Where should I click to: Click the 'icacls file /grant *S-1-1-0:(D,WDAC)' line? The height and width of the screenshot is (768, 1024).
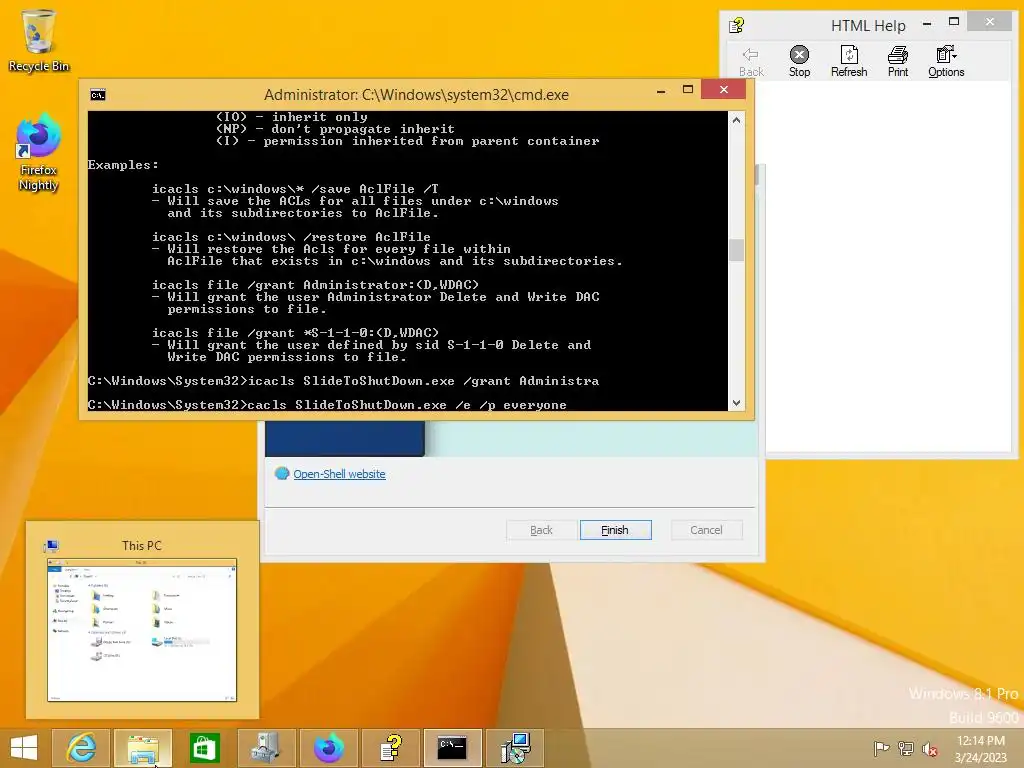295,333
